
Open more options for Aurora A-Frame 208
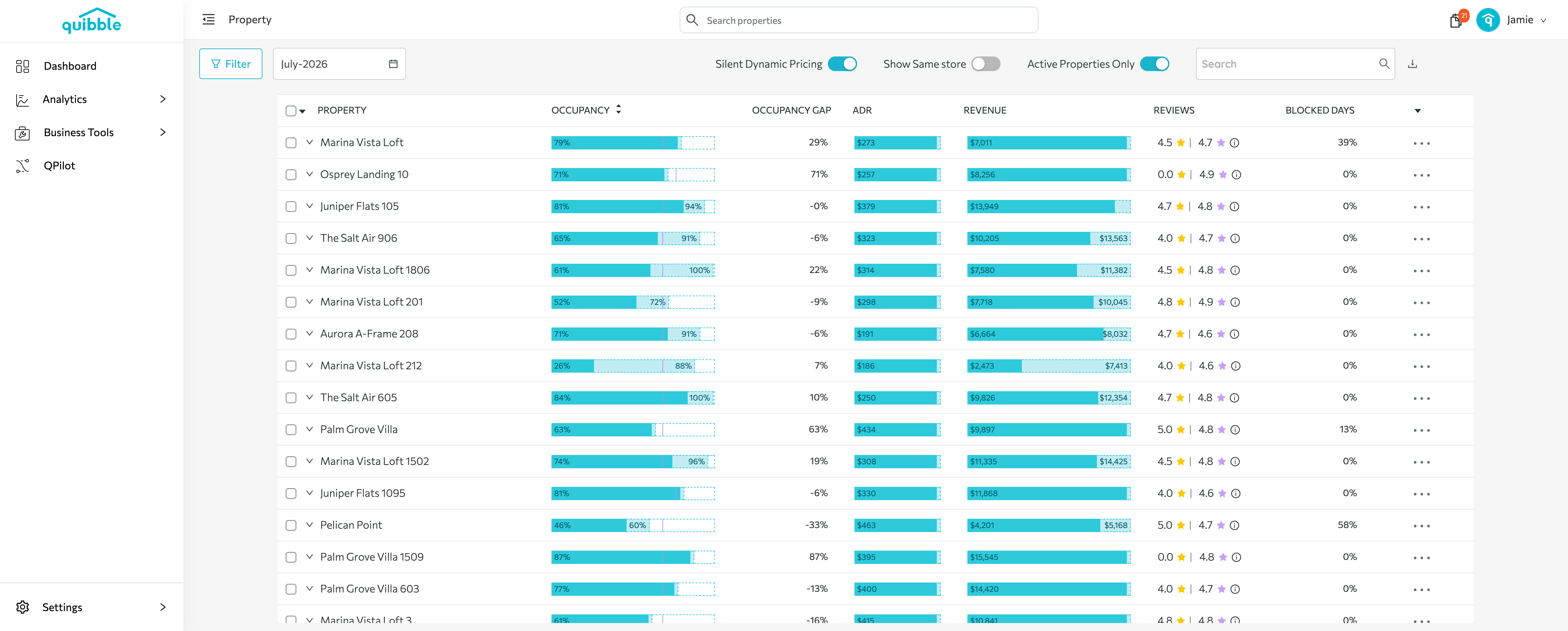(x=1421, y=335)
